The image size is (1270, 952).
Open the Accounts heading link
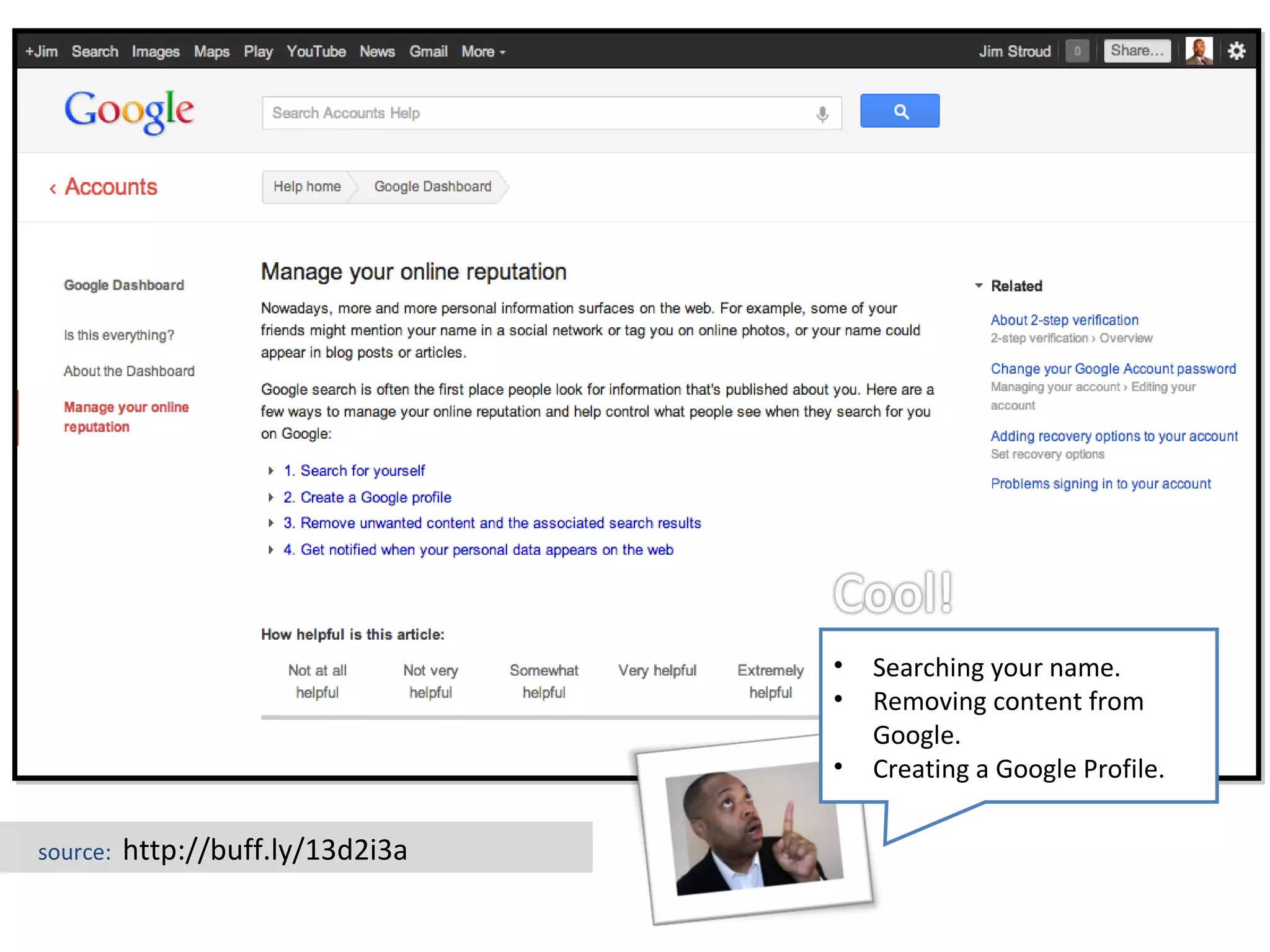(111, 187)
